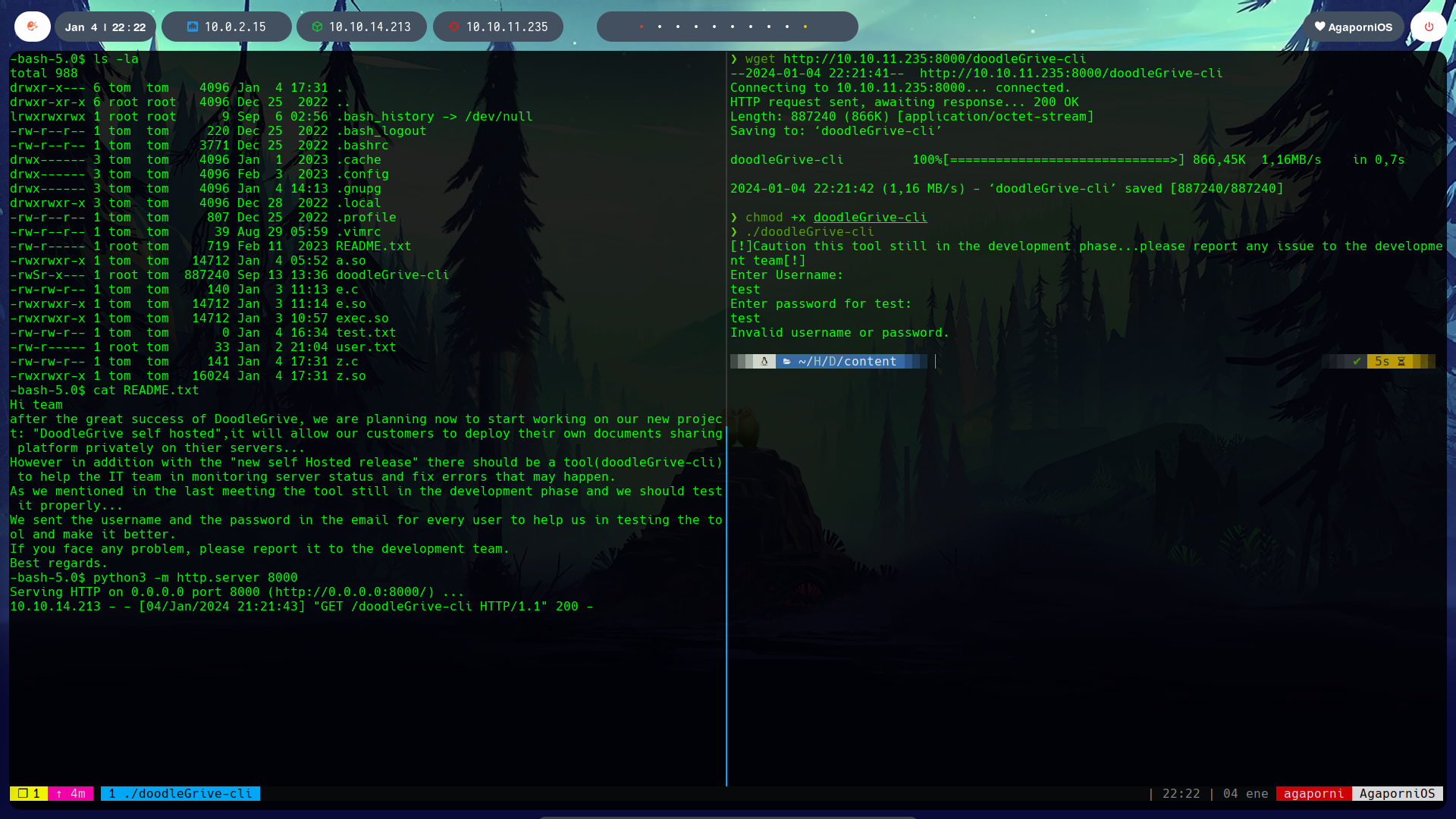Select tmux window 1 ./doodleGrive-cli tab
This screenshot has width=1456, height=819.
coord(180,793)
